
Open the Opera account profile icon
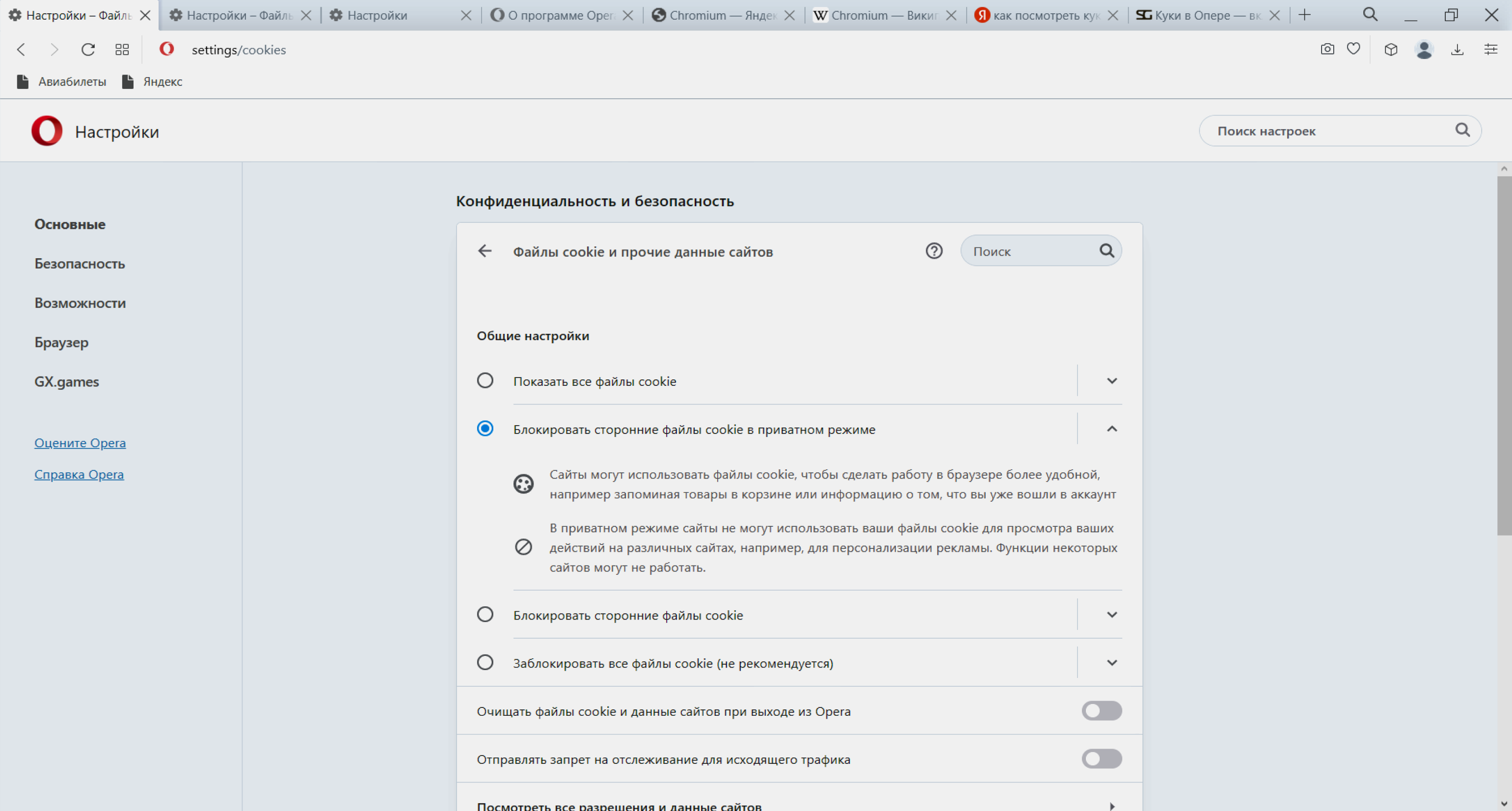point(1425,49)
